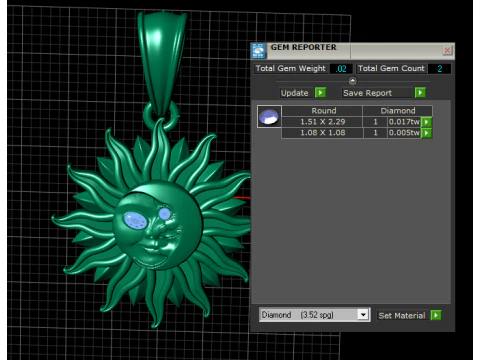Click the GEM REPORTER title bar text
Screen dimensions: 480x360
303,47
